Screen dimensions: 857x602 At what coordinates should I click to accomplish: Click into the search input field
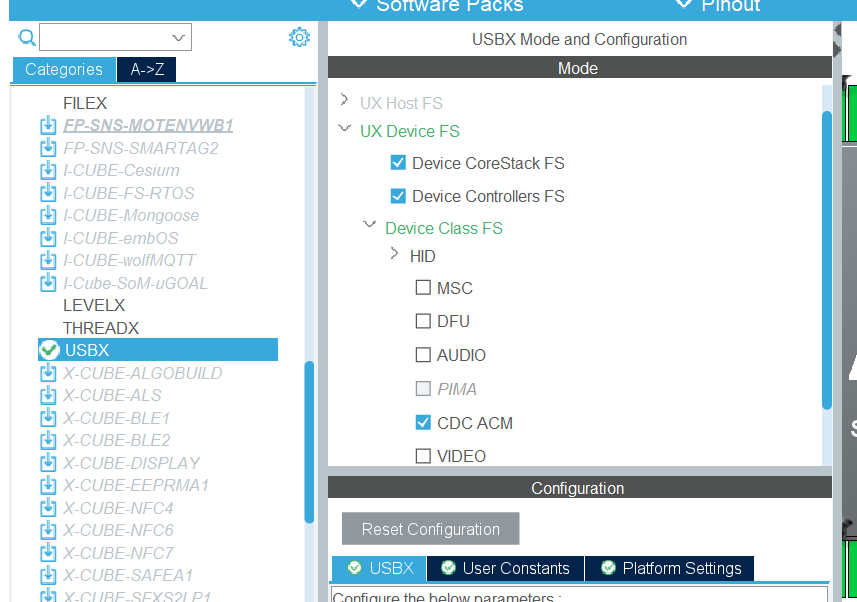tap(104, 37)
